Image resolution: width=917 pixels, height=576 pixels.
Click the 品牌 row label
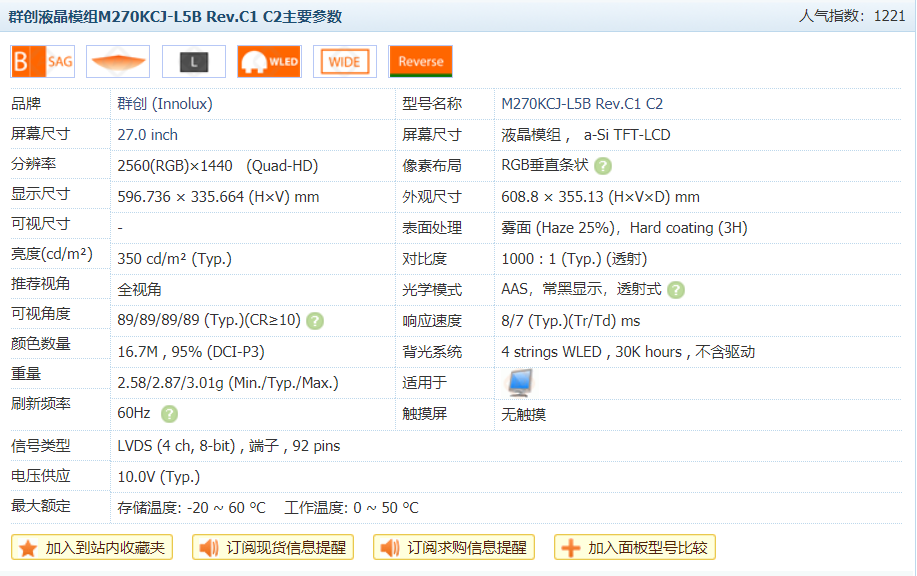26,104
